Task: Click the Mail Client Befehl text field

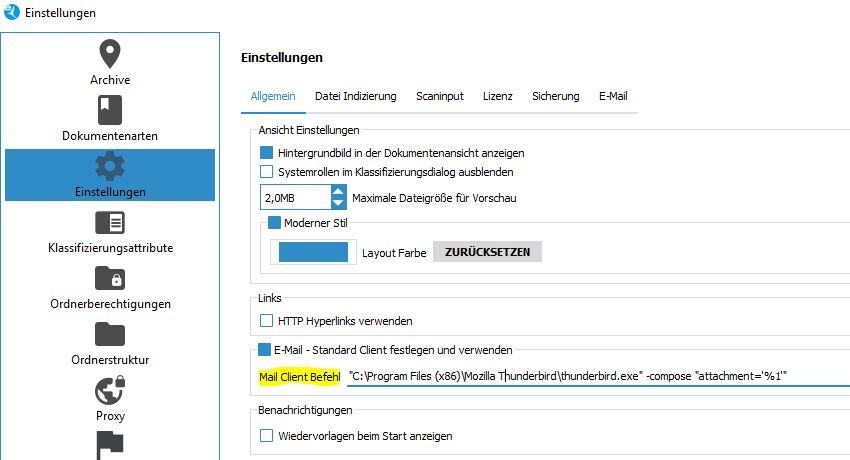Action: [595, 376]
